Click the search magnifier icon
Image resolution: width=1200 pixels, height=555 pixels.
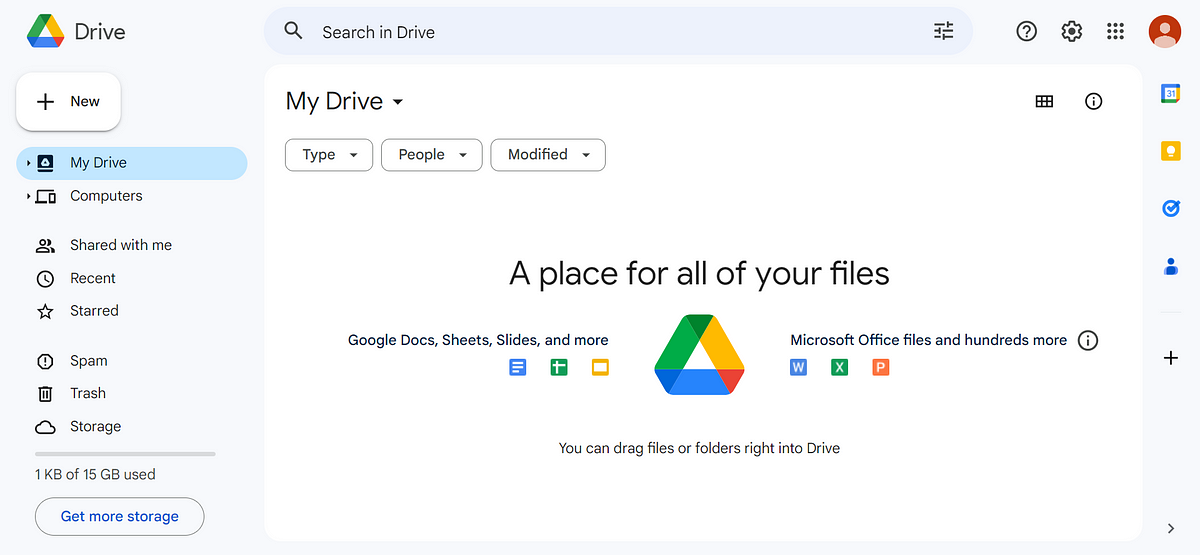pos(293,31)
